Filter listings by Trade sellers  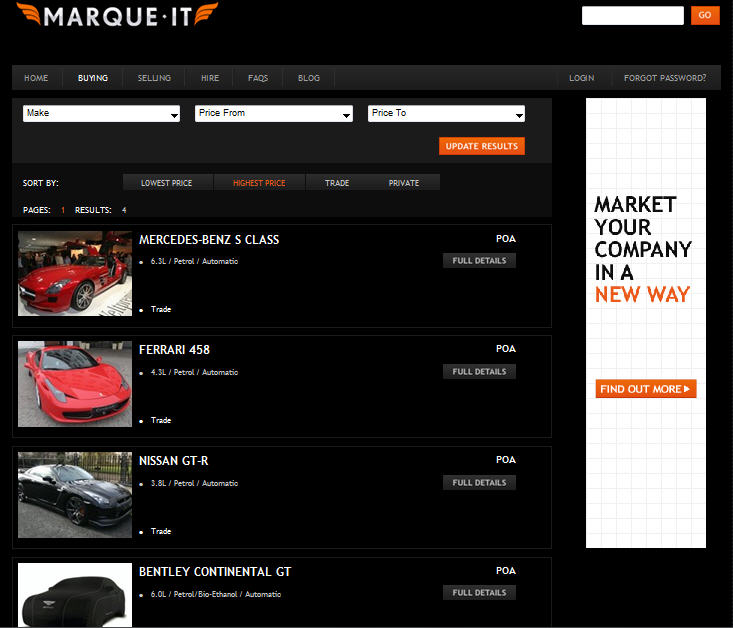[x=337, y=183]
